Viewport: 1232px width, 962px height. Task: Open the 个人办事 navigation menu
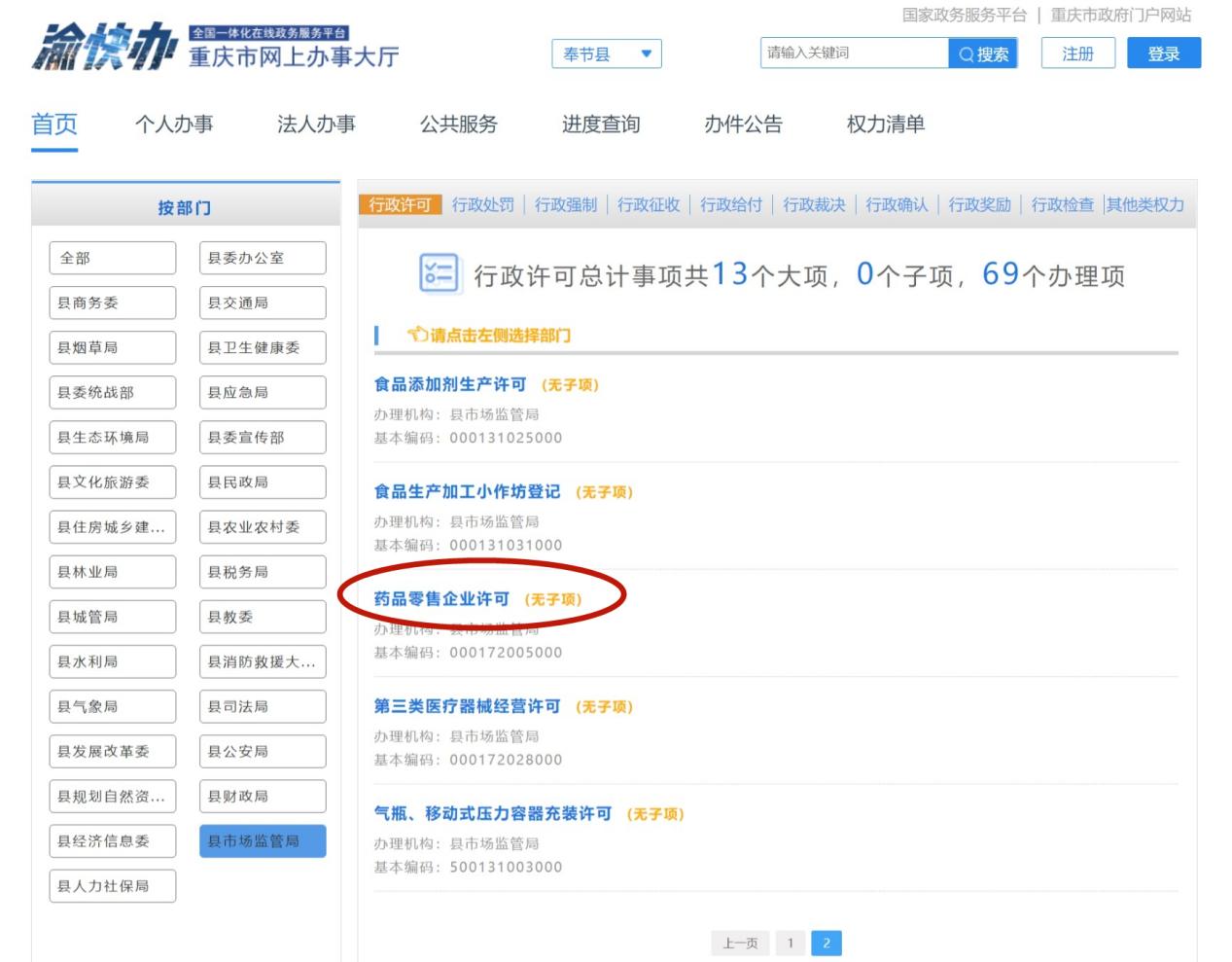[174, 125]
